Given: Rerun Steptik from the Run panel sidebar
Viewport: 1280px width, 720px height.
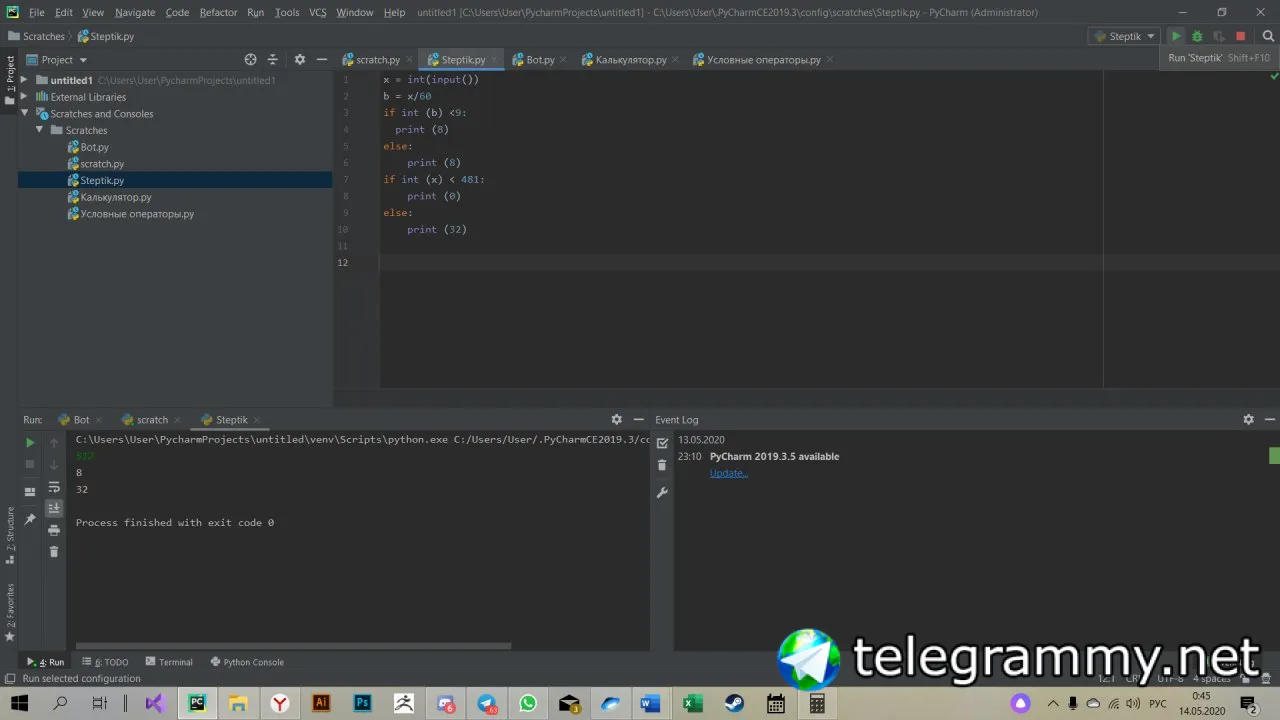Looking at the screenshot, I should point(30,442).
